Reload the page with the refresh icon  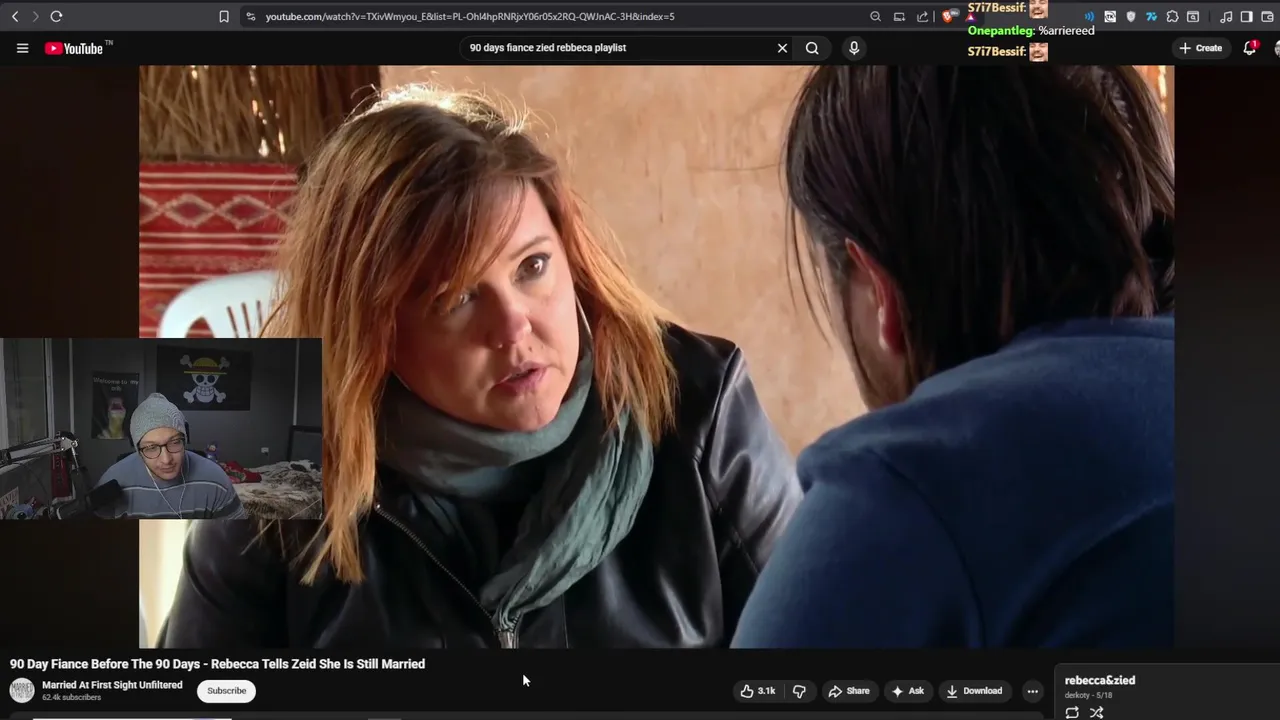[x=56, y=16]
